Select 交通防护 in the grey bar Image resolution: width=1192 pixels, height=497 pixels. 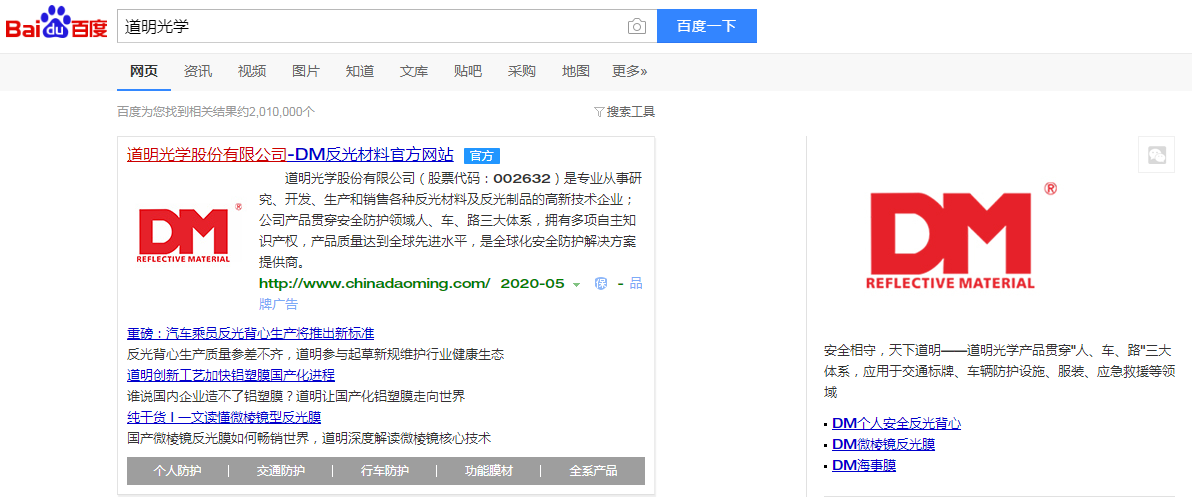[281, 470]
